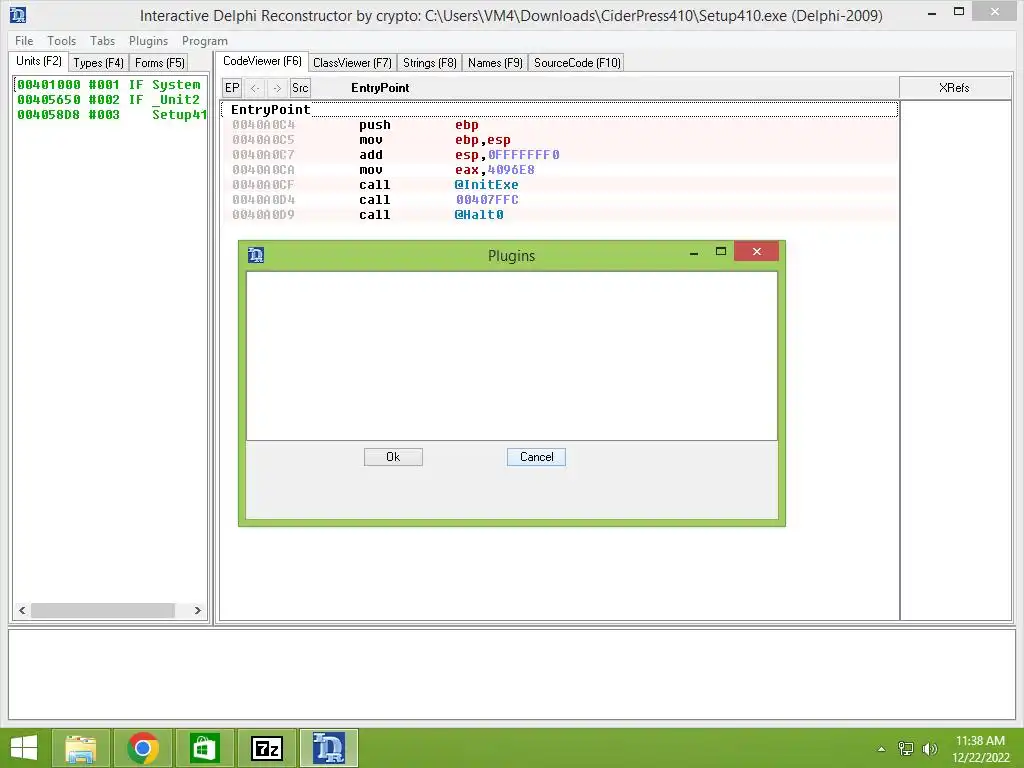Open the Plugins menu
The height and width of the screenshot is (768, 1024).
pos(148,40)
